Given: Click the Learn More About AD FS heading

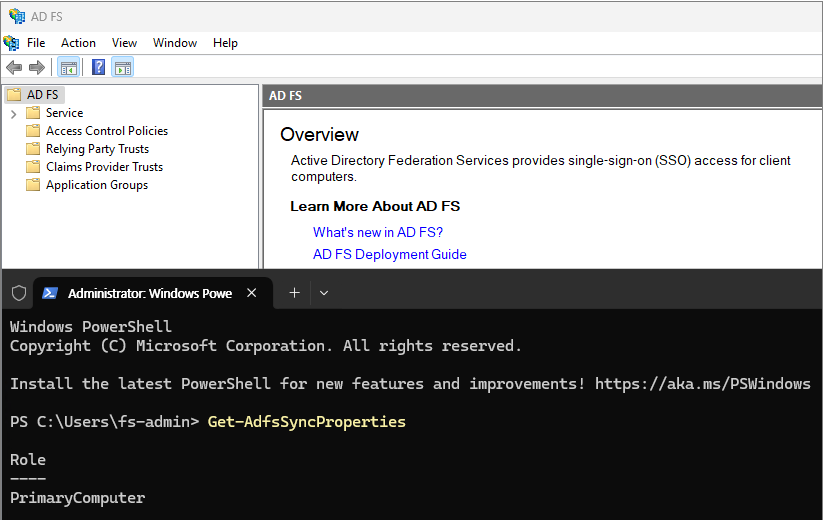Looking at the screenshot, I should coord(375,206).
